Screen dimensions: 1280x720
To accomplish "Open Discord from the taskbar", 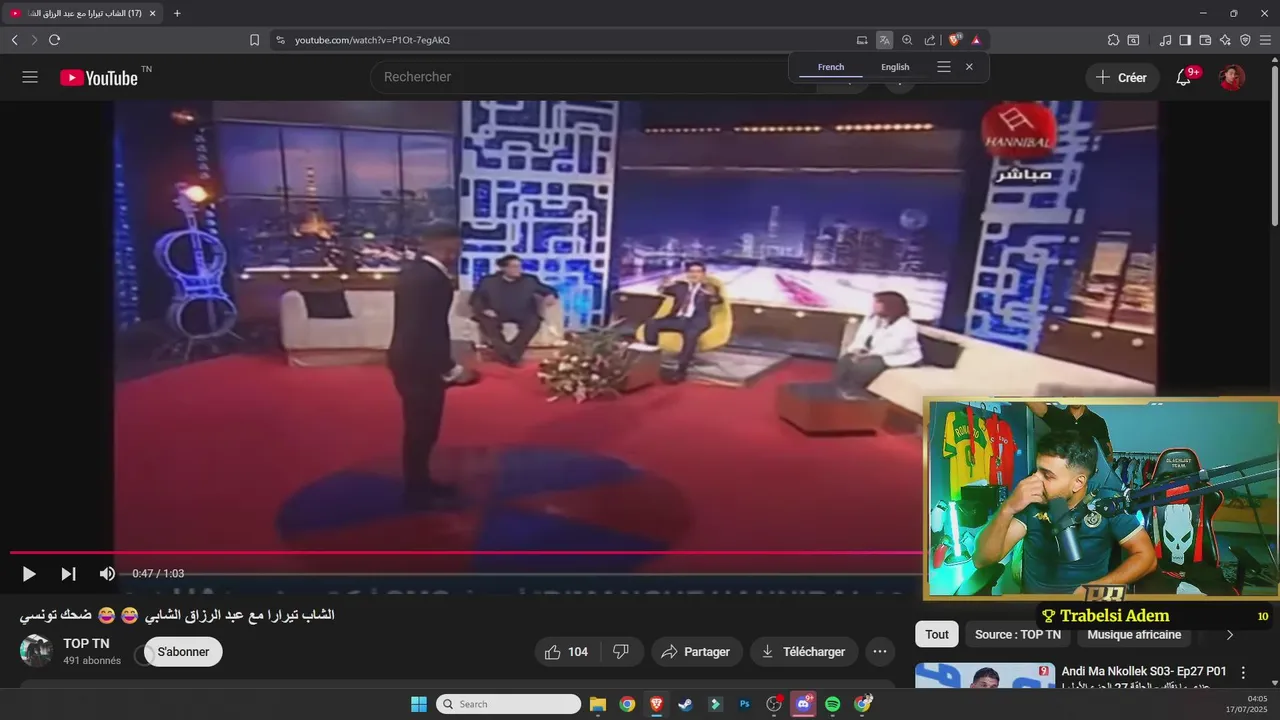I will click(803, 704).
